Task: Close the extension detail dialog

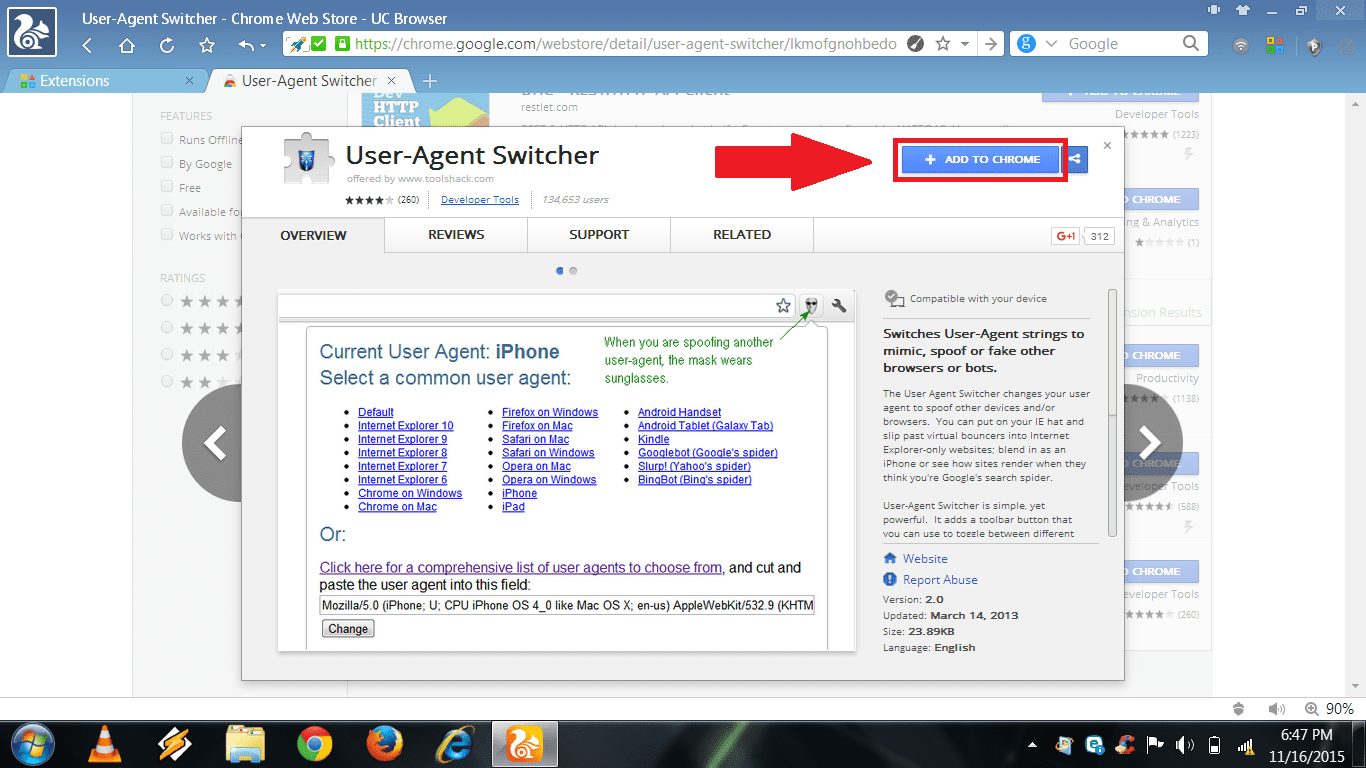Action: 1107,146
